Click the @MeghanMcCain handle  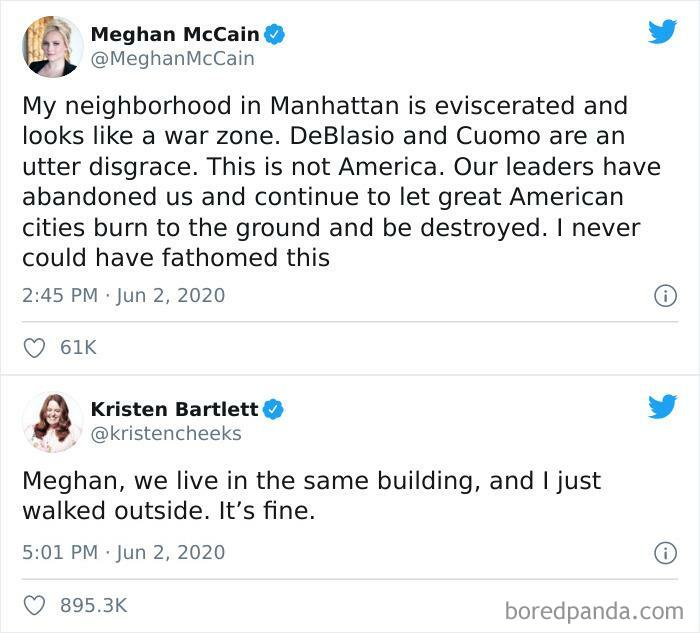pos(172,58)
